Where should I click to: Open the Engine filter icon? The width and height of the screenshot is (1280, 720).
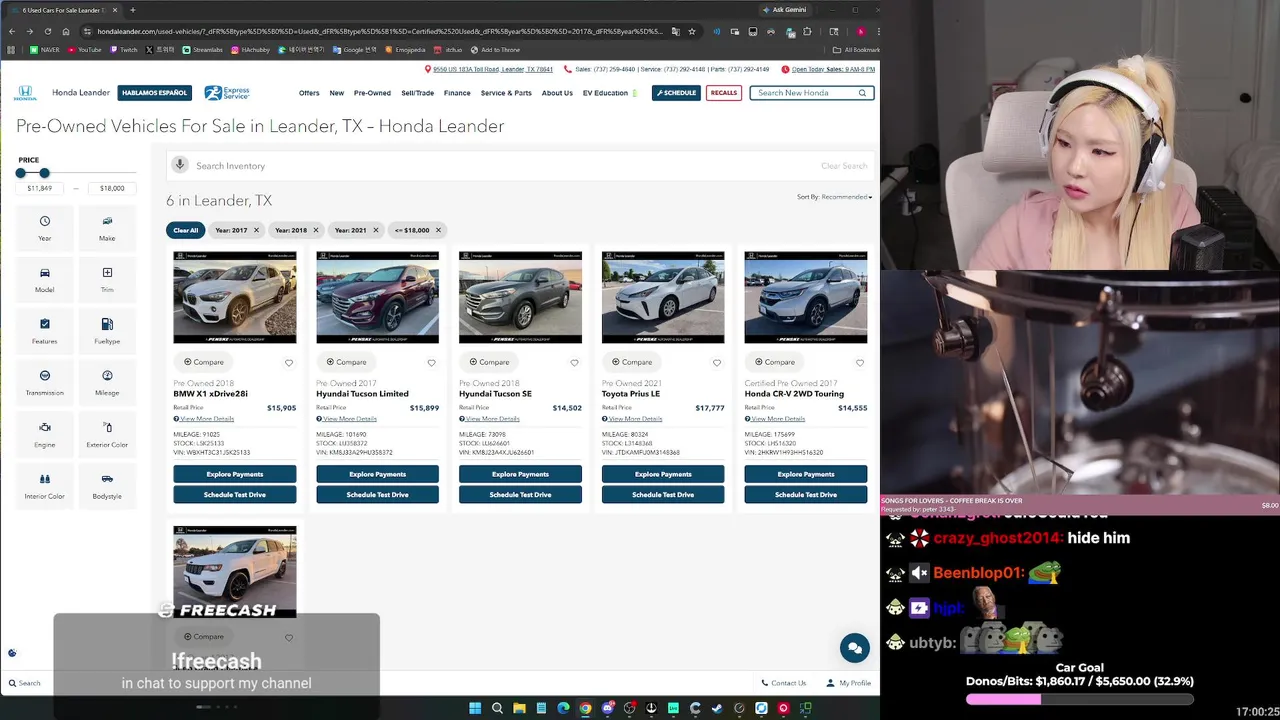pos(44,428)
